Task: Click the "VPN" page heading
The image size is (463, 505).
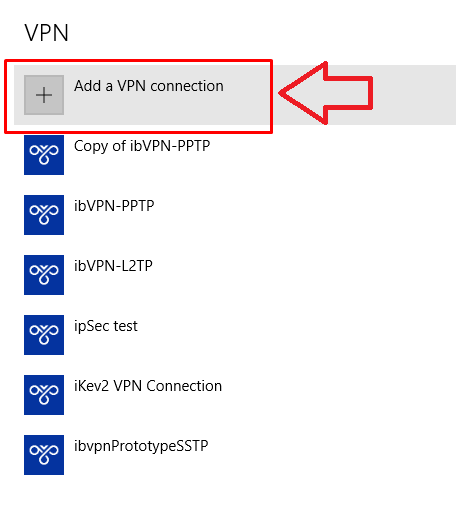Action: pos(47,33)
